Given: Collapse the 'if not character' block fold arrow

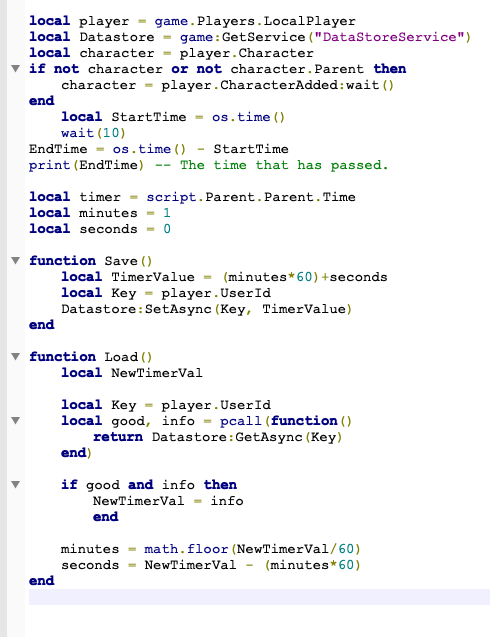Looking at the screenshot, I should click(15, 69).
